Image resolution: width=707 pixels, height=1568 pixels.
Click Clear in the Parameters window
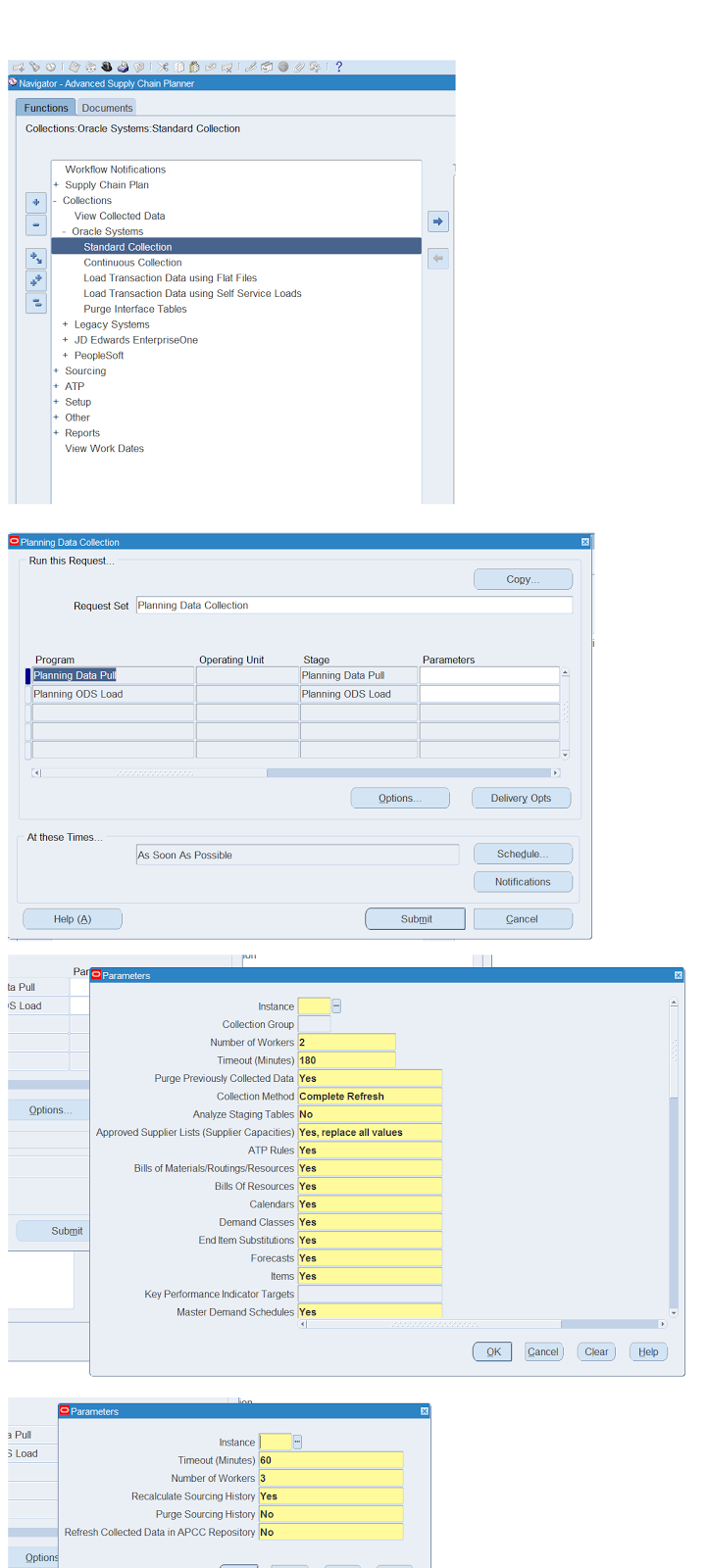click(x=596, y=1352)
